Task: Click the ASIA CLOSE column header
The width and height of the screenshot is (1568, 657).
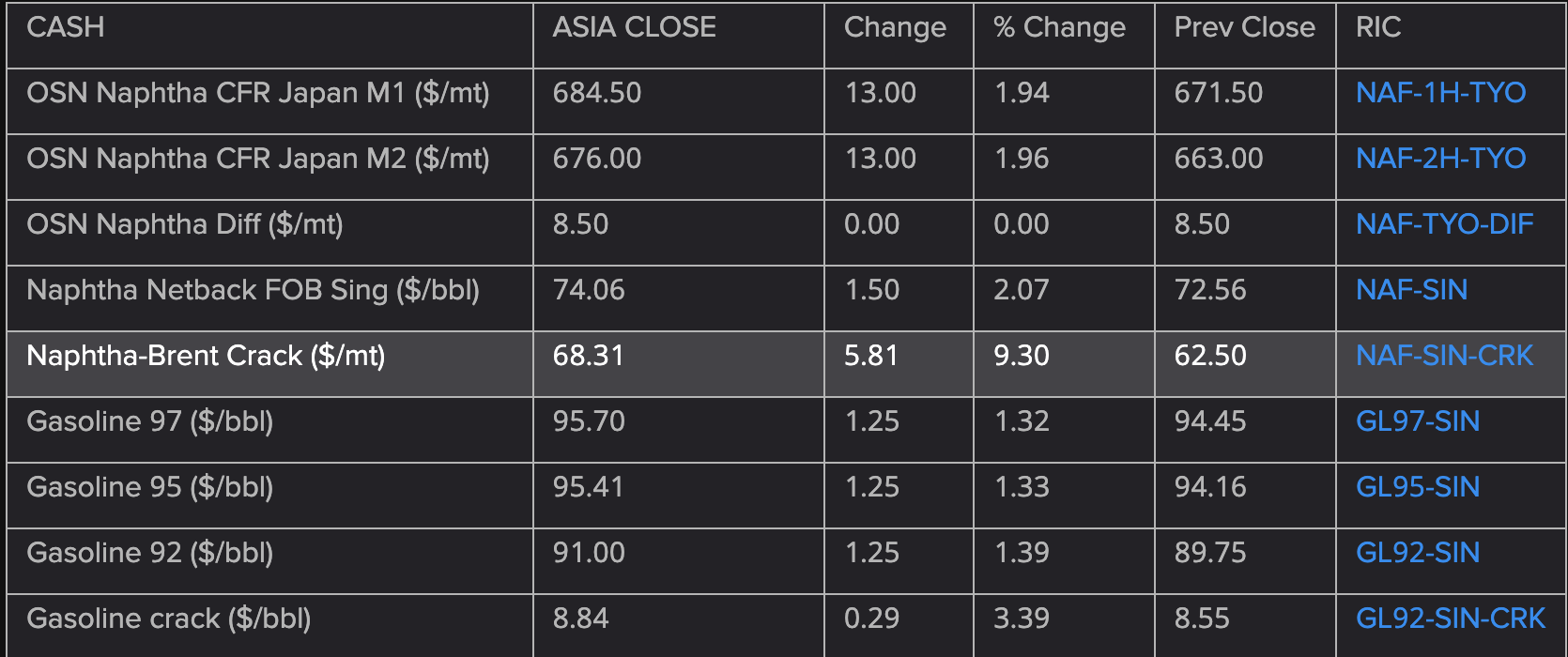Action: [634, 27]
